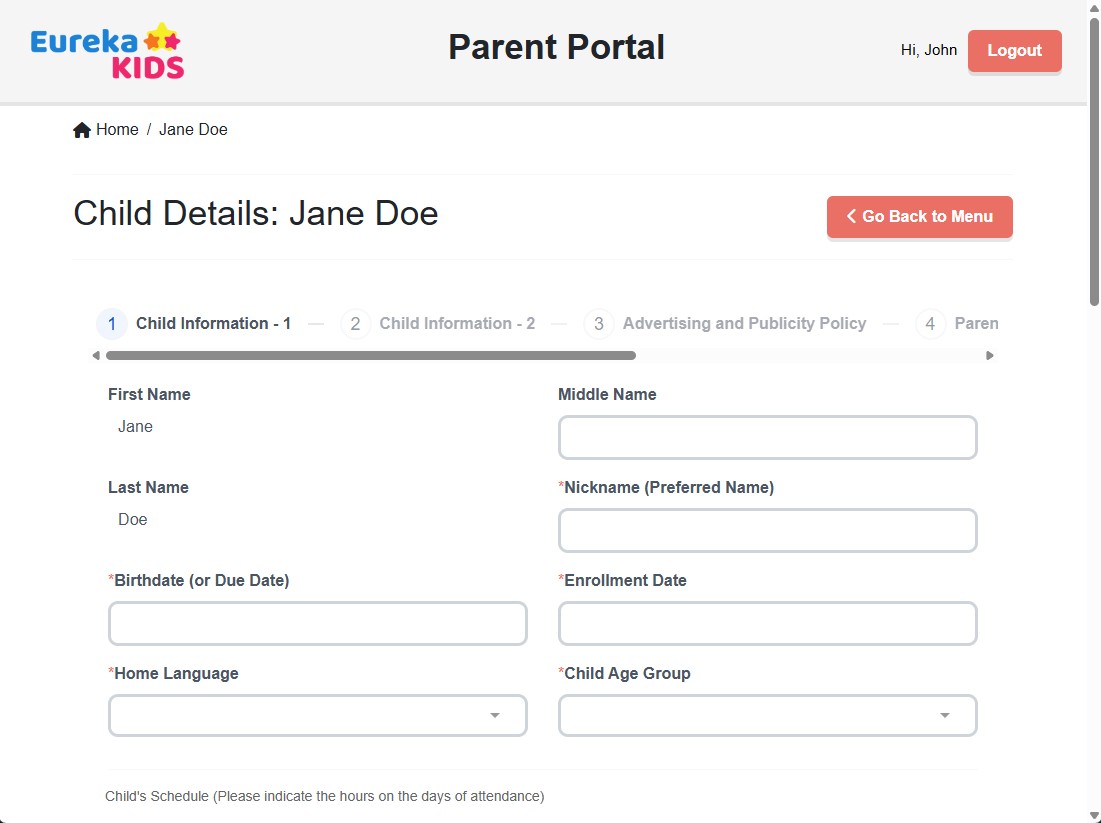Screen dimensions: 1101x823
Task: Select the Child Information - 1 step
Action: [213, 324]
